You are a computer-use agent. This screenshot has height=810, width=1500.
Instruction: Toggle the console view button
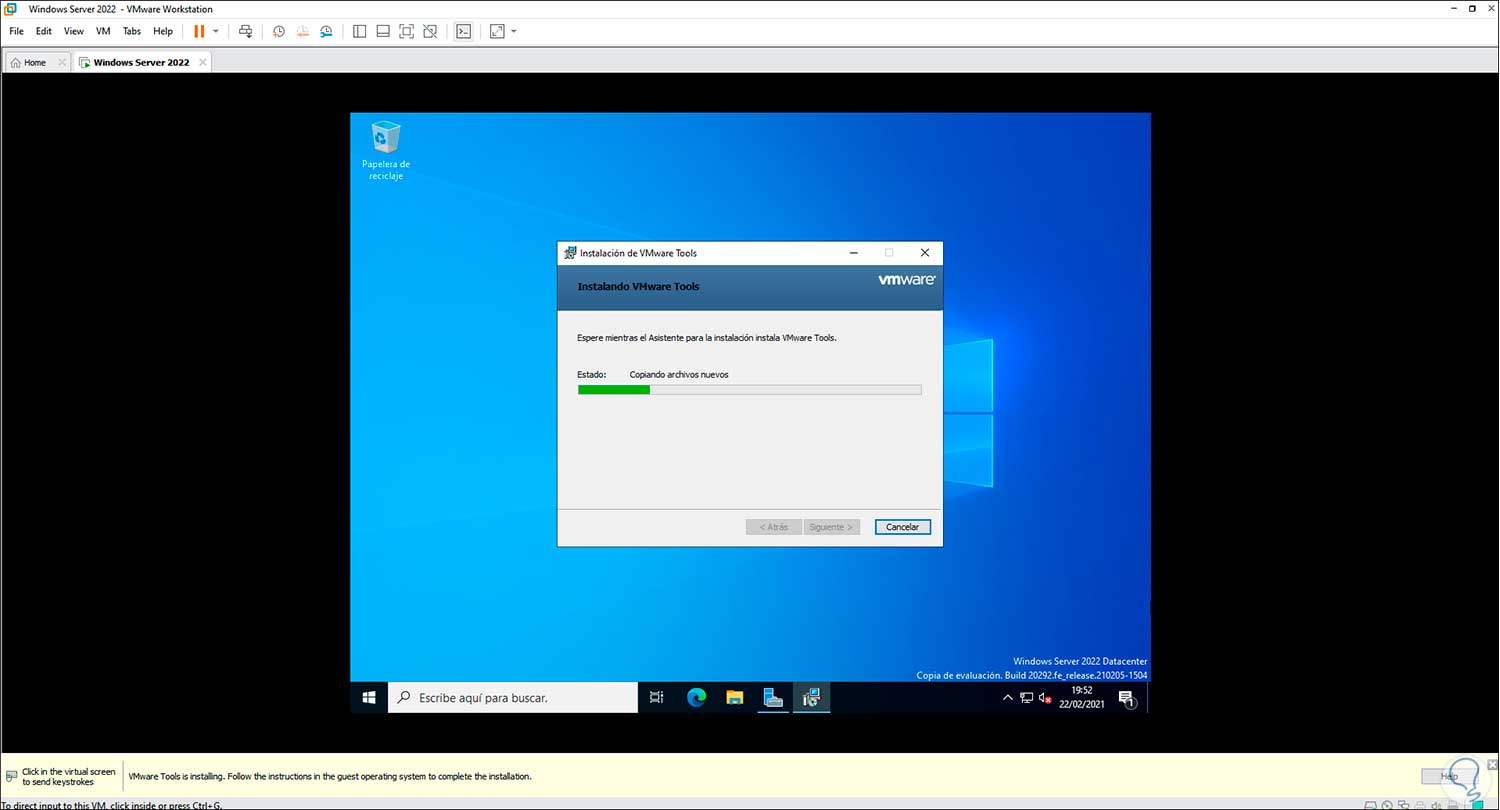coord(464,31)
